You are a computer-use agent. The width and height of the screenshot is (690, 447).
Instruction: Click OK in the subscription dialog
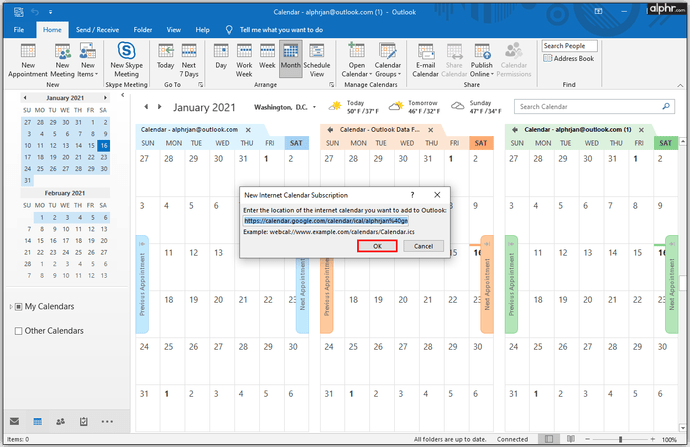pos(377,246)
